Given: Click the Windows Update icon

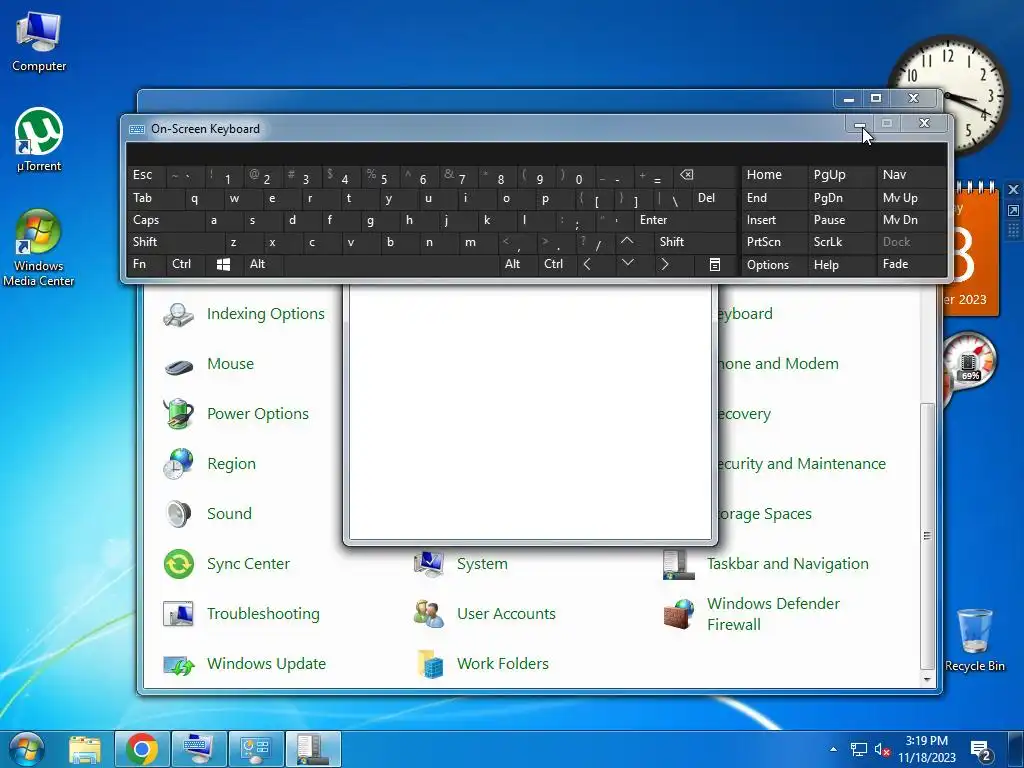Looking at the screenshot, I should click(x=178, y=664).
